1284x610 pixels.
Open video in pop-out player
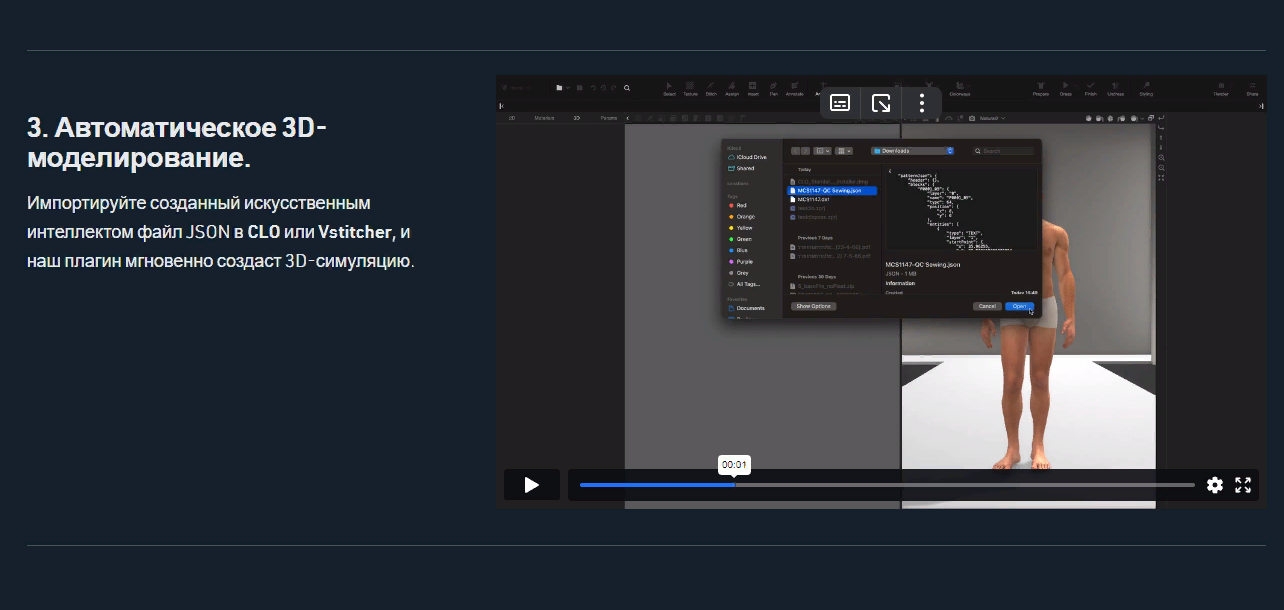(x=881, y=103)
